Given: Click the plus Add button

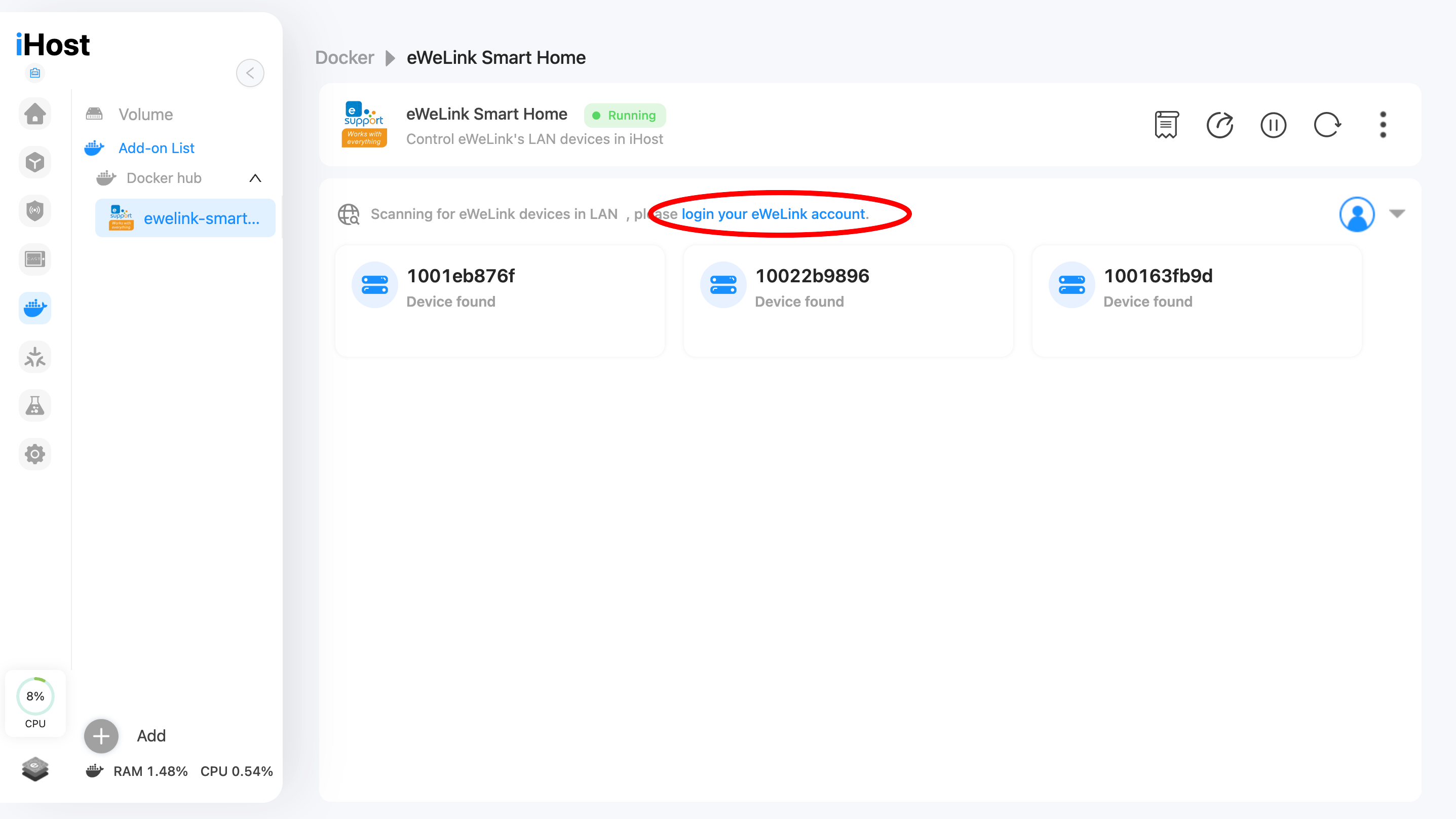Looking at the screenshot, I should 101,736.
